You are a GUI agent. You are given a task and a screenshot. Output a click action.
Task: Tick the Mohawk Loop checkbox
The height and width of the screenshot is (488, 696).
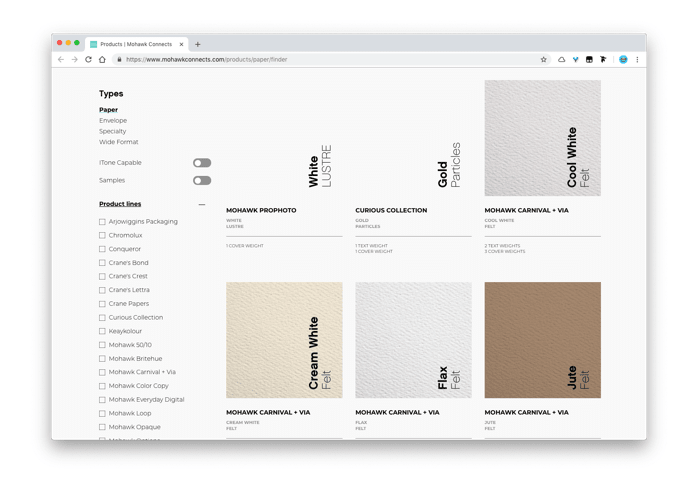(x=102, y=413)
